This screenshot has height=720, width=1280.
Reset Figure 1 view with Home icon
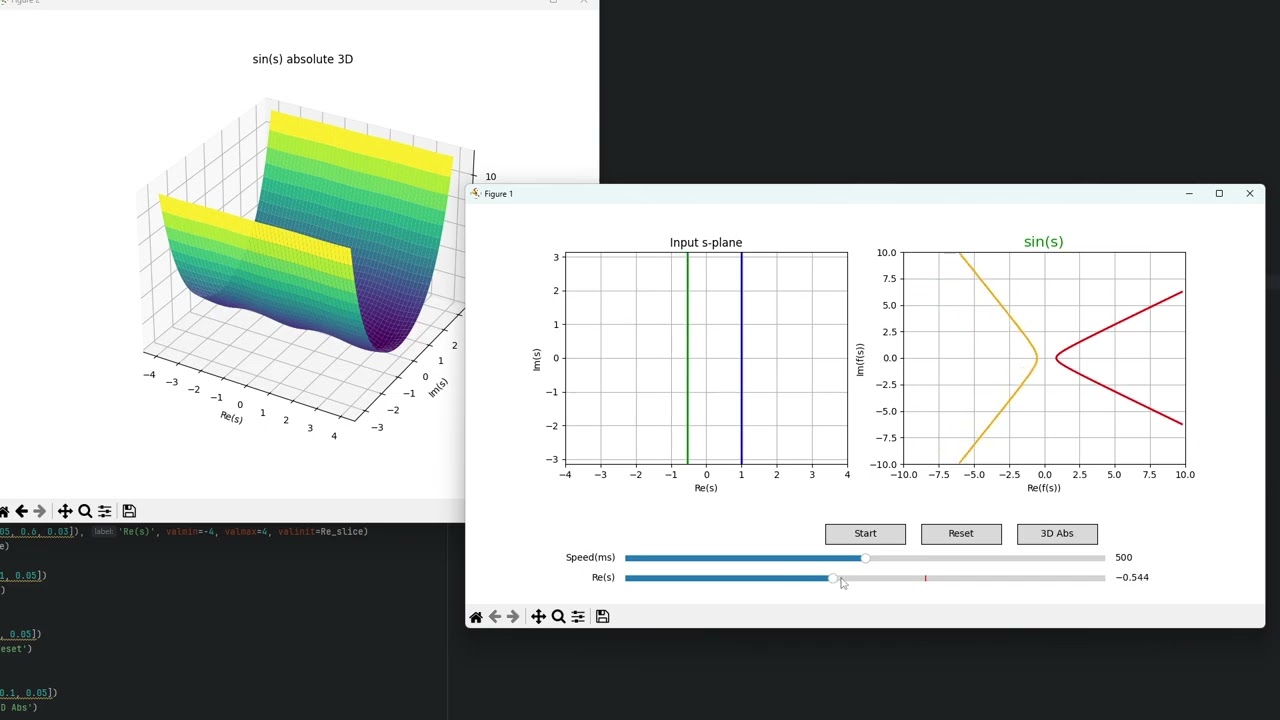(476, 617)
